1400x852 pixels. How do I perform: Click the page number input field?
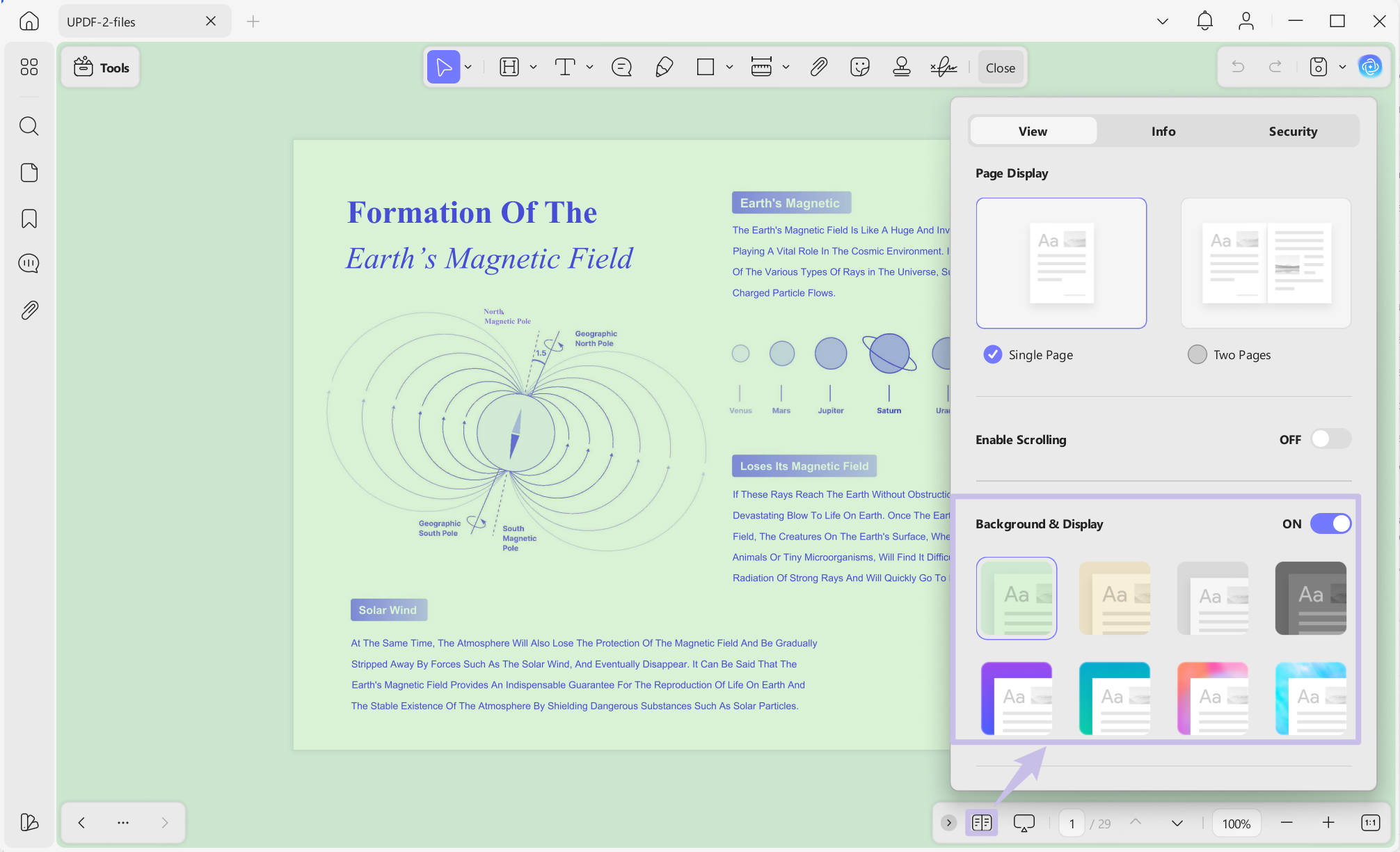click(x=1072, y=823)
